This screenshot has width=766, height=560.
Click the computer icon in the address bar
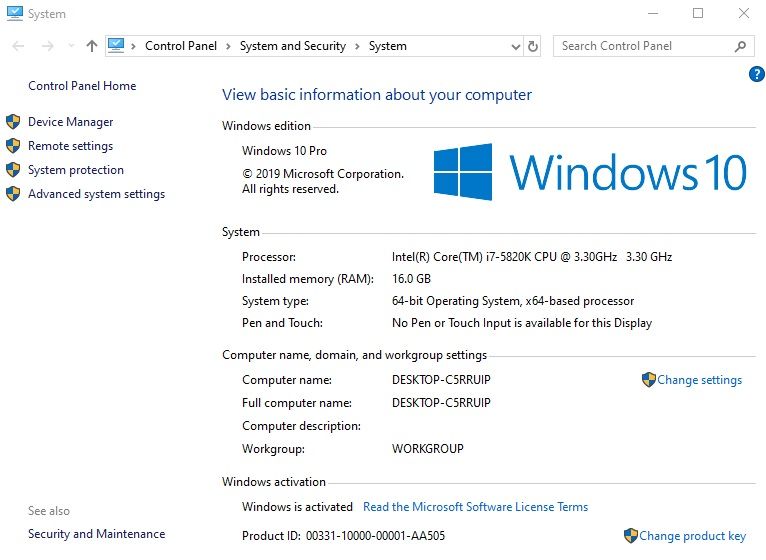coord(116,45)
